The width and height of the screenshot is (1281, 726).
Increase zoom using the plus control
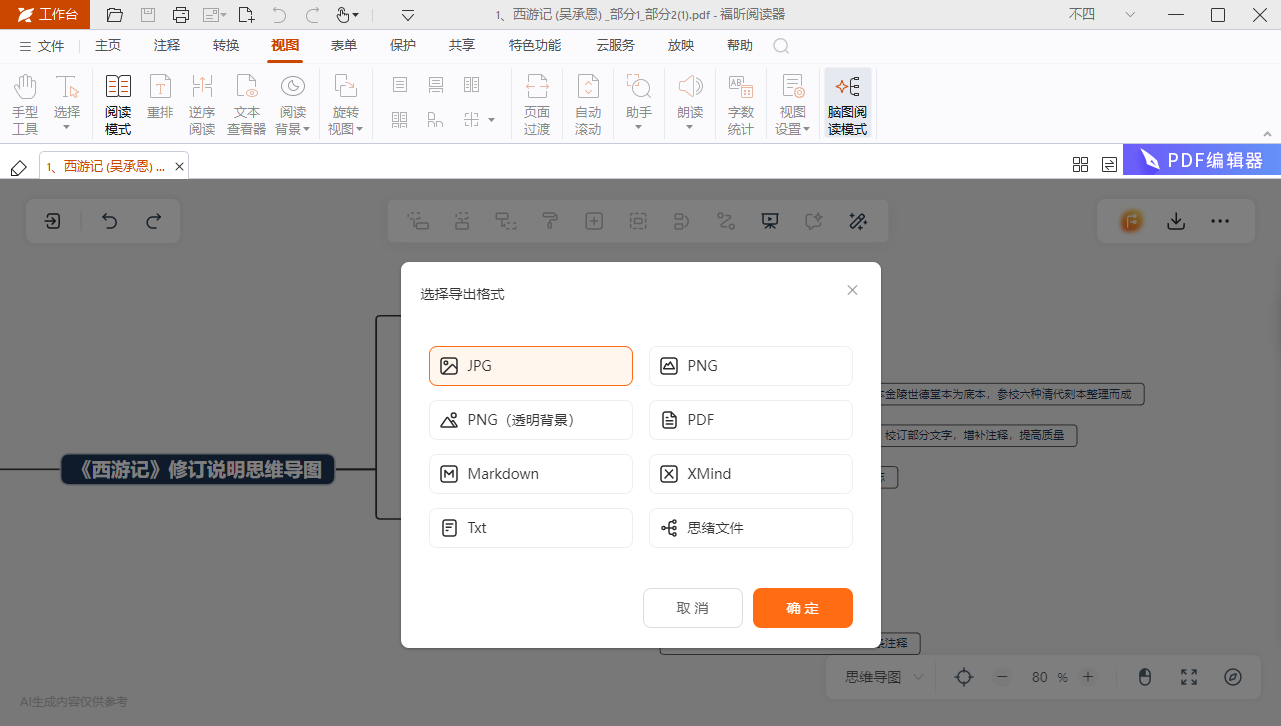coord(1089,677)
